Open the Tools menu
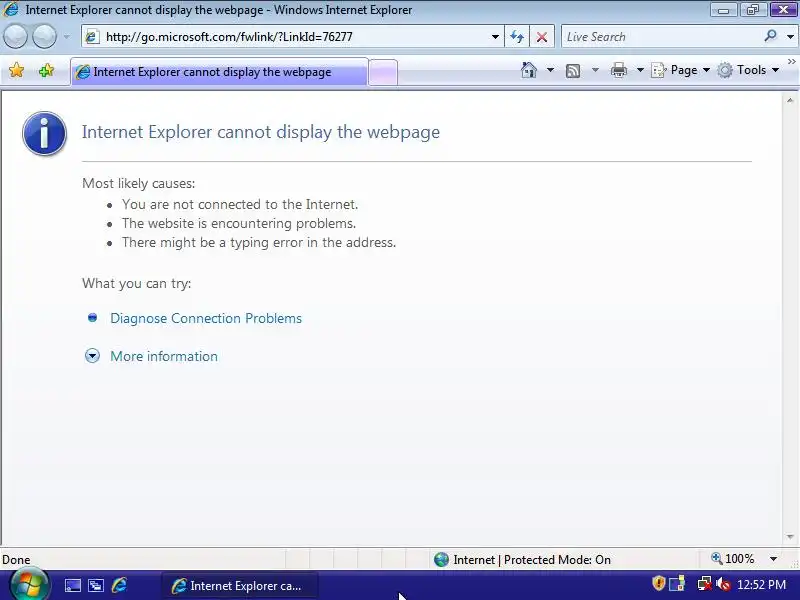Screen dimensions: 800x600 [x=748, y=70]
